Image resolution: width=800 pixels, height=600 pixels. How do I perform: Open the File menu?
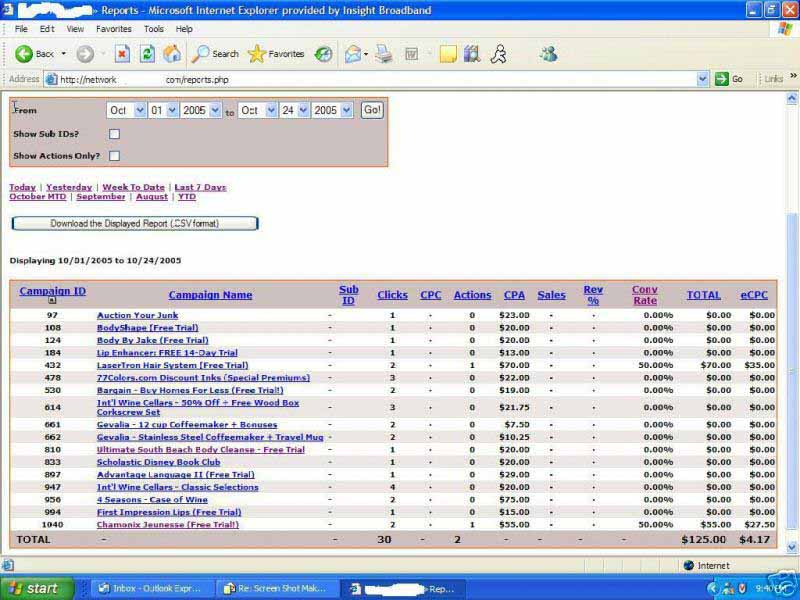[x=21, y=29]
